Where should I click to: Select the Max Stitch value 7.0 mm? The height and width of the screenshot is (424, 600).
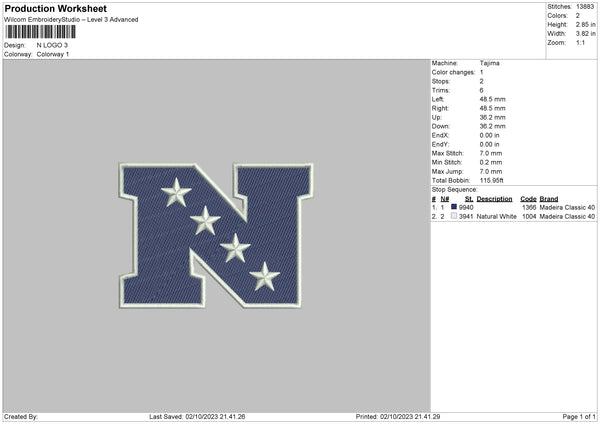pyautogui.click(x=491, y=153)
